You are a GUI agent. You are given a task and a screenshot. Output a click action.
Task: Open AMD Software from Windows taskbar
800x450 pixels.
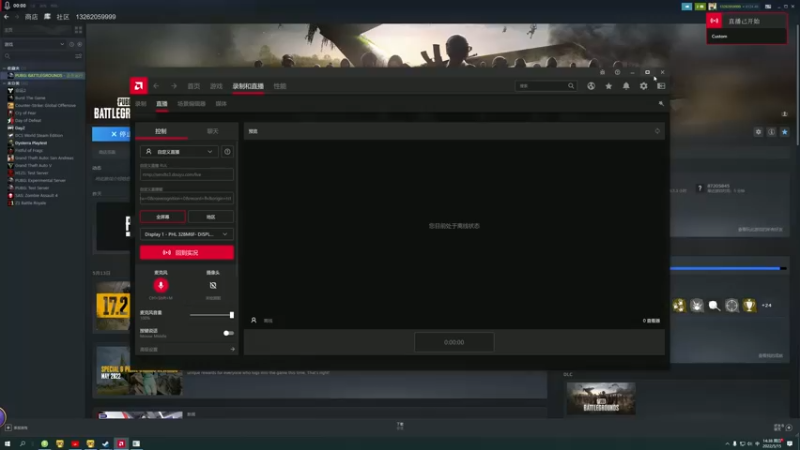(121, 444)
